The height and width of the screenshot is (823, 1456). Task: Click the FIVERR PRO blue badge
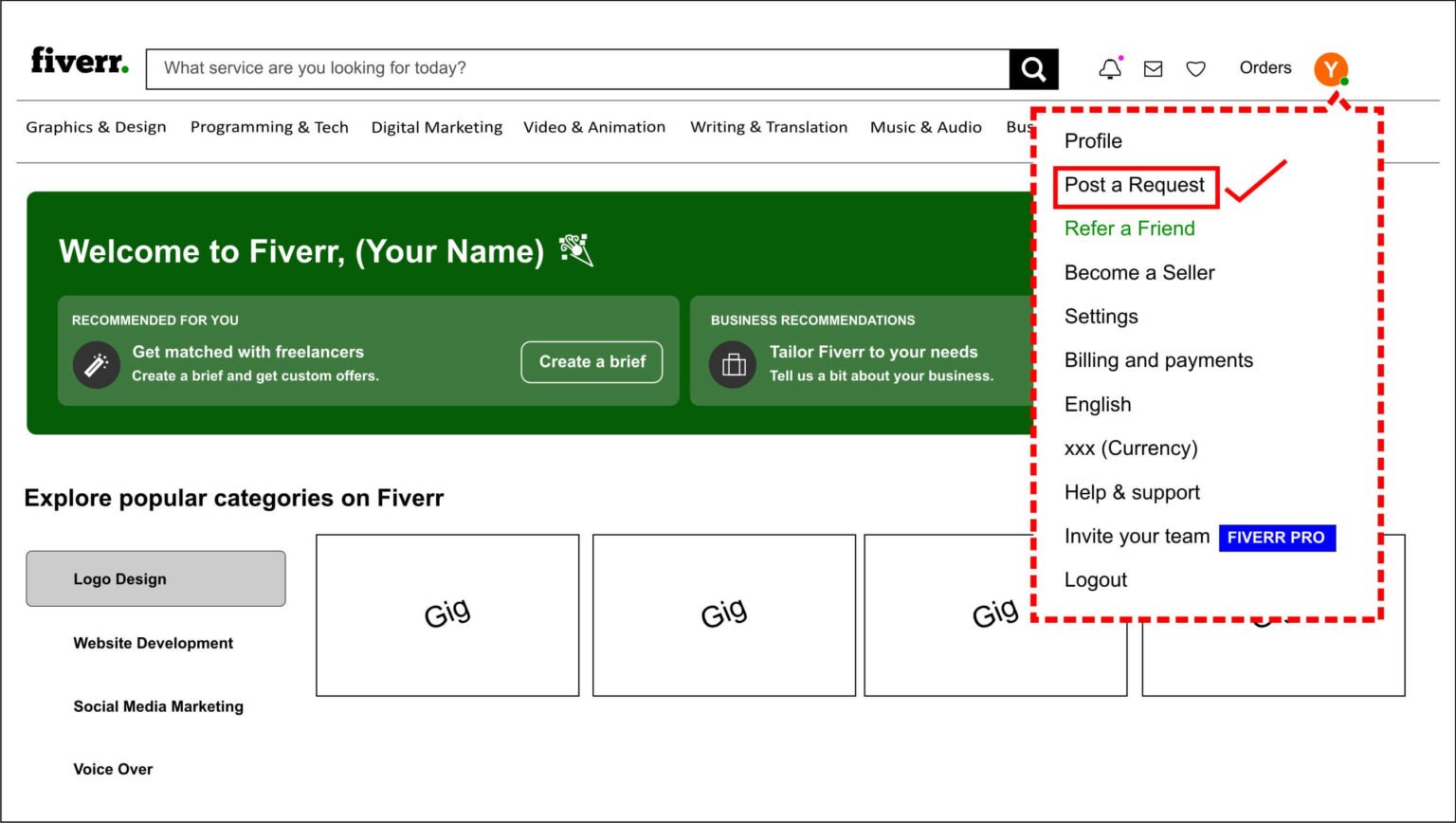1277,538
